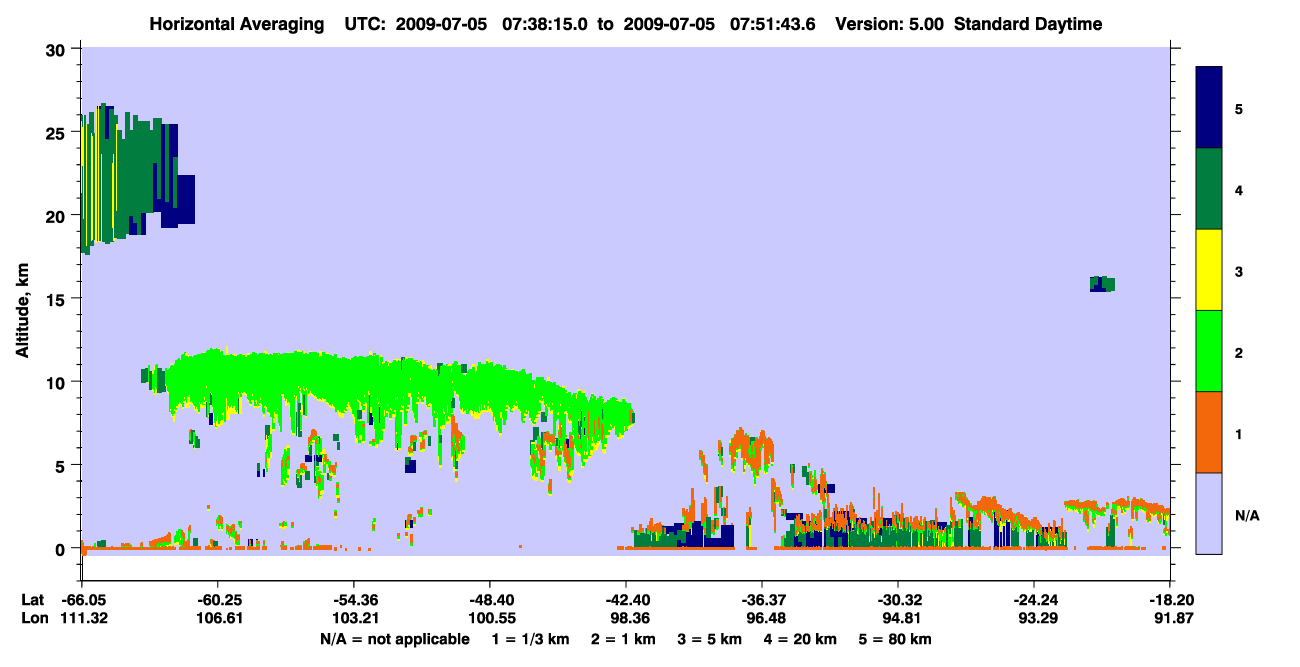Click latitude value -66.05
Screen dimensions: 1300x667
pyautogui.click(x=82, y=600)
